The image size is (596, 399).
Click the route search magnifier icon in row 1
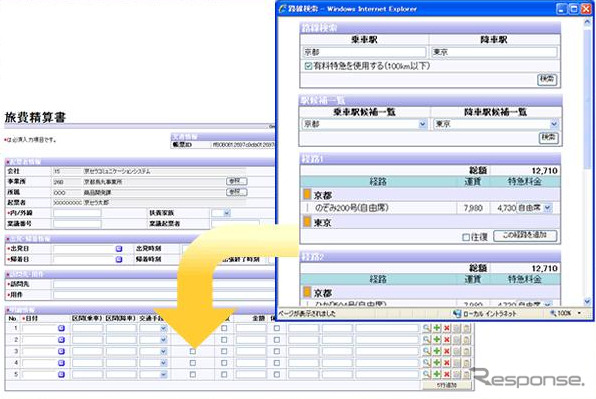427,328
